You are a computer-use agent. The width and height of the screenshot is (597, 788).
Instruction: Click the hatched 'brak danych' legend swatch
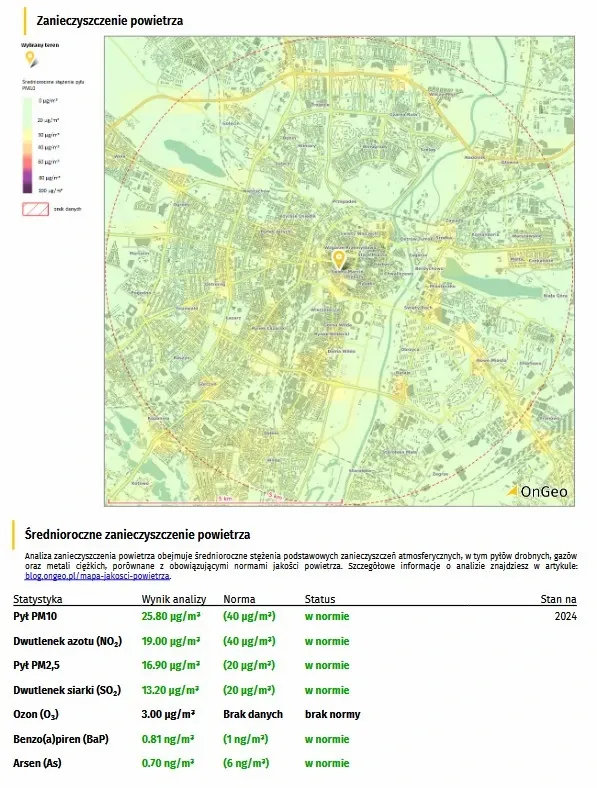click(35, 209)
